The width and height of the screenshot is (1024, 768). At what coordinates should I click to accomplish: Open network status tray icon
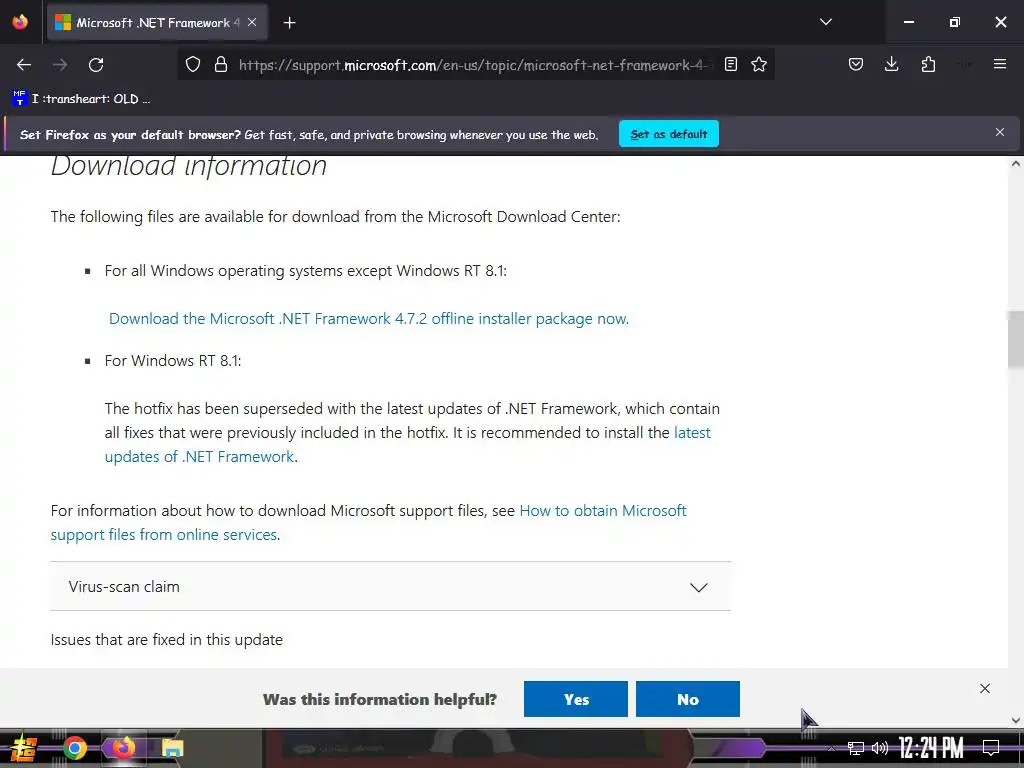coord(855,748)
